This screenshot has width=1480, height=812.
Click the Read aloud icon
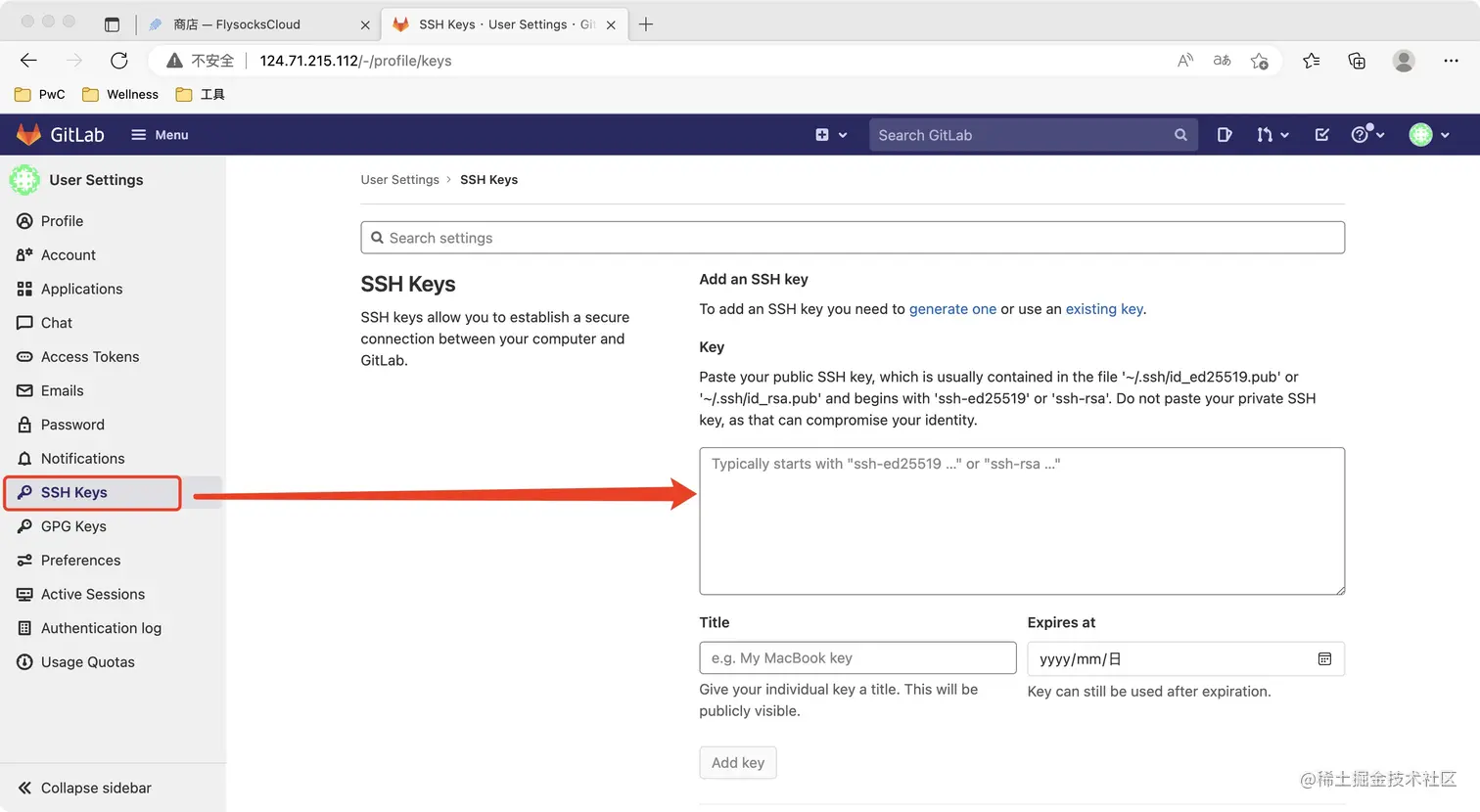tap(1185, 61)
